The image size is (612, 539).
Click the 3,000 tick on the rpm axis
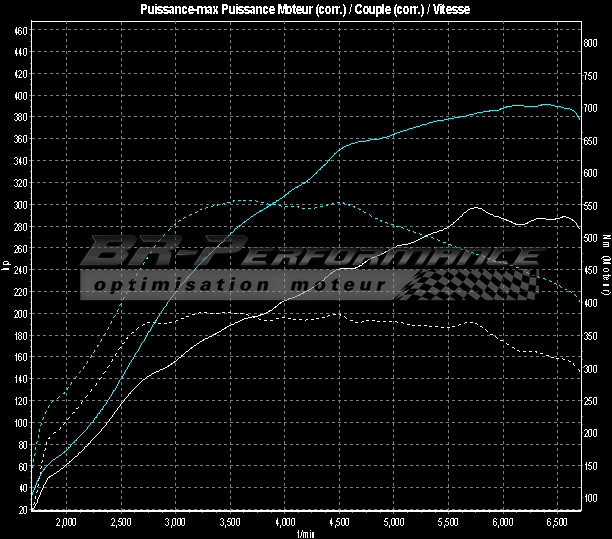(175, 521)
